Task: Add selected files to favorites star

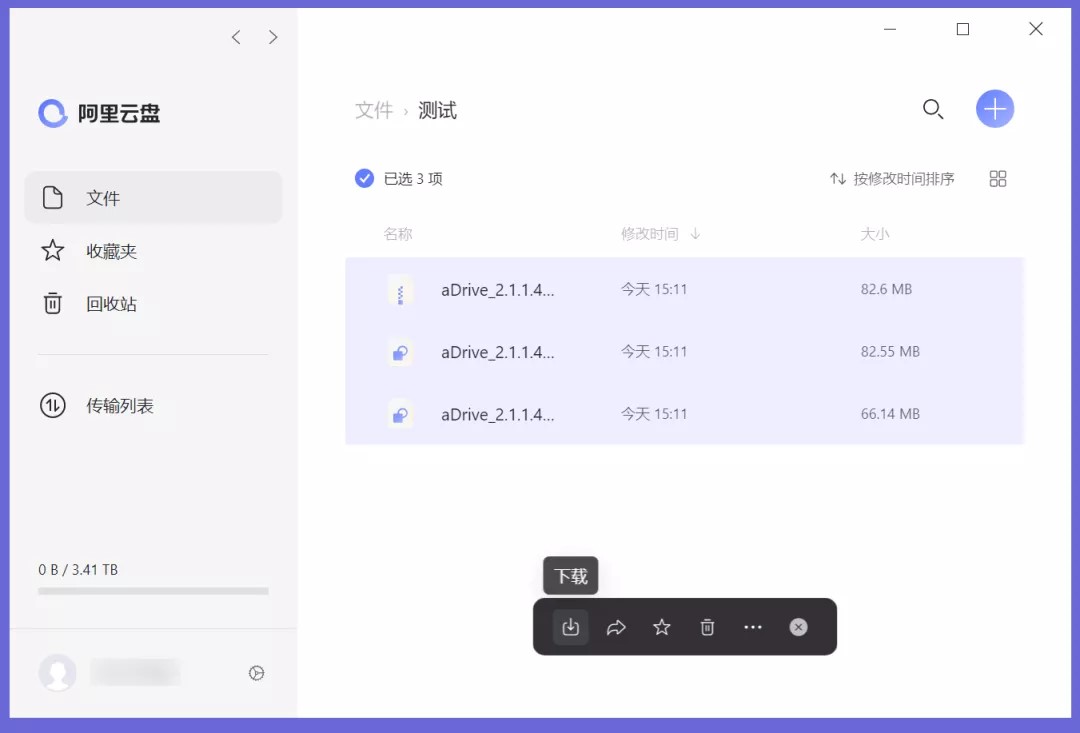Action: pyautogui.click(x=661, y=627)
